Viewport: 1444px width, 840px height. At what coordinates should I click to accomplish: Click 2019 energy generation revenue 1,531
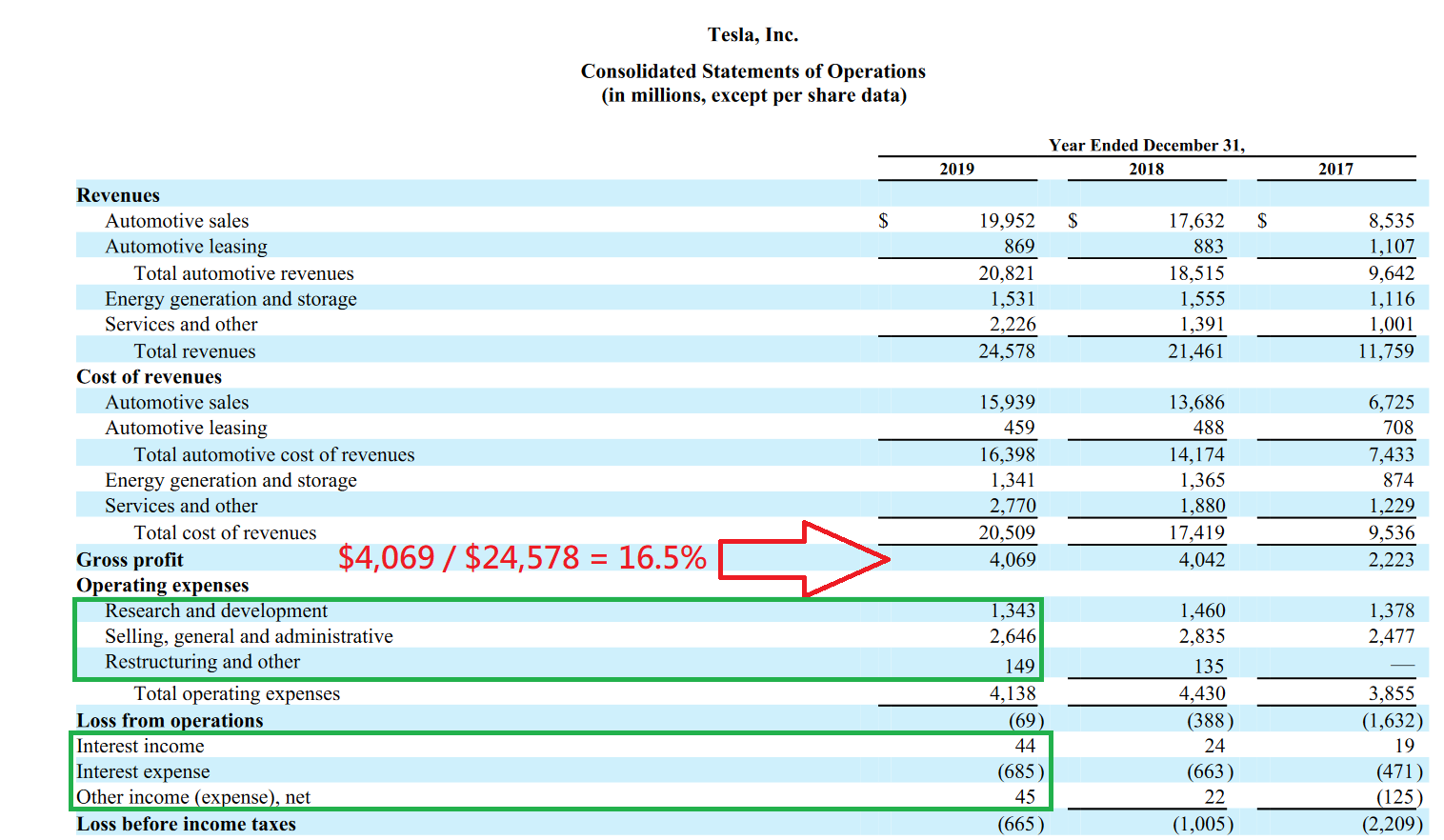point(1013,299)
